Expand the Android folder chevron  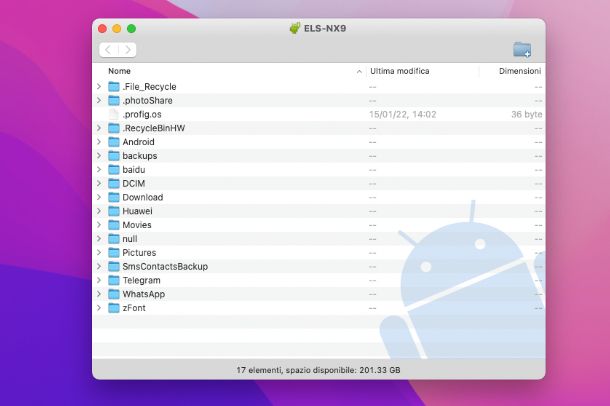tap(99, 142)
